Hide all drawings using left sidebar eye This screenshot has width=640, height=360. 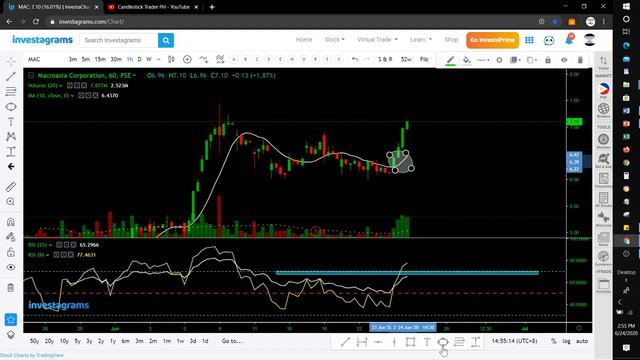pyautogui.click(x=11, y=267)
